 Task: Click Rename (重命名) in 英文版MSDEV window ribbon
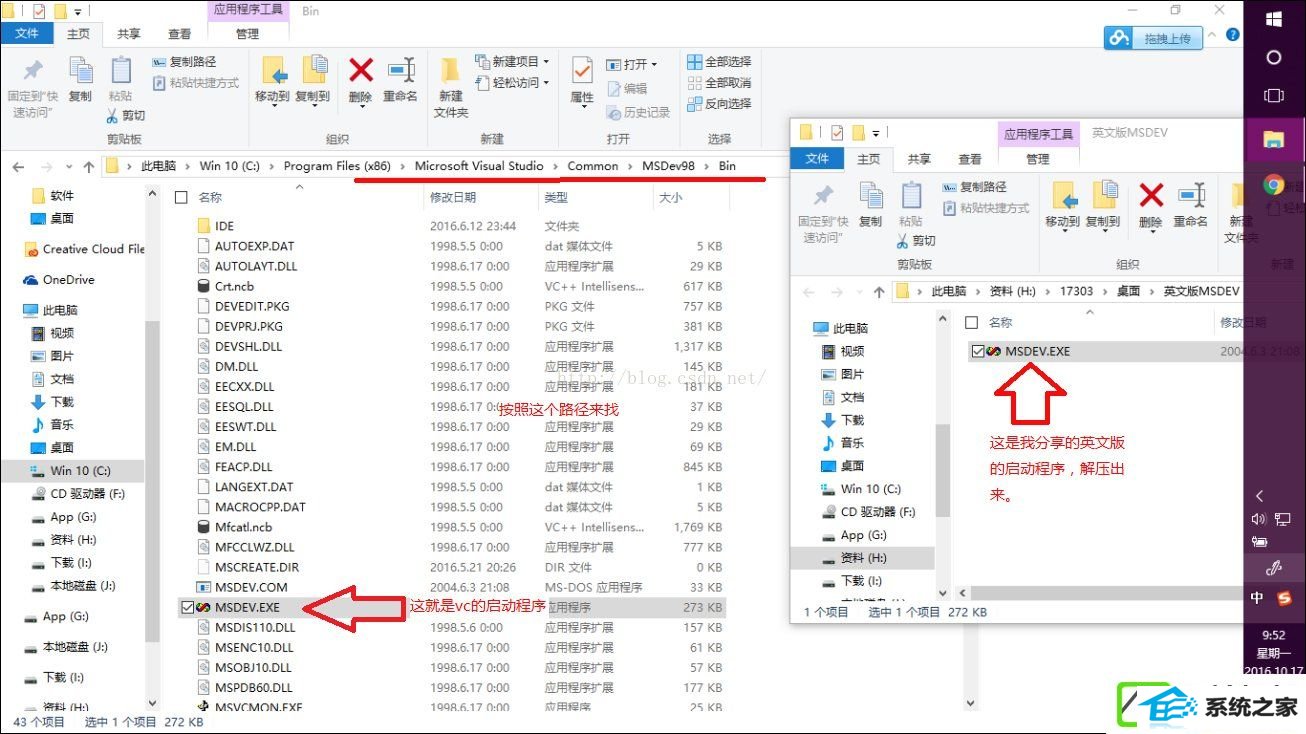pyautogui.click(x=1190, y=205)
